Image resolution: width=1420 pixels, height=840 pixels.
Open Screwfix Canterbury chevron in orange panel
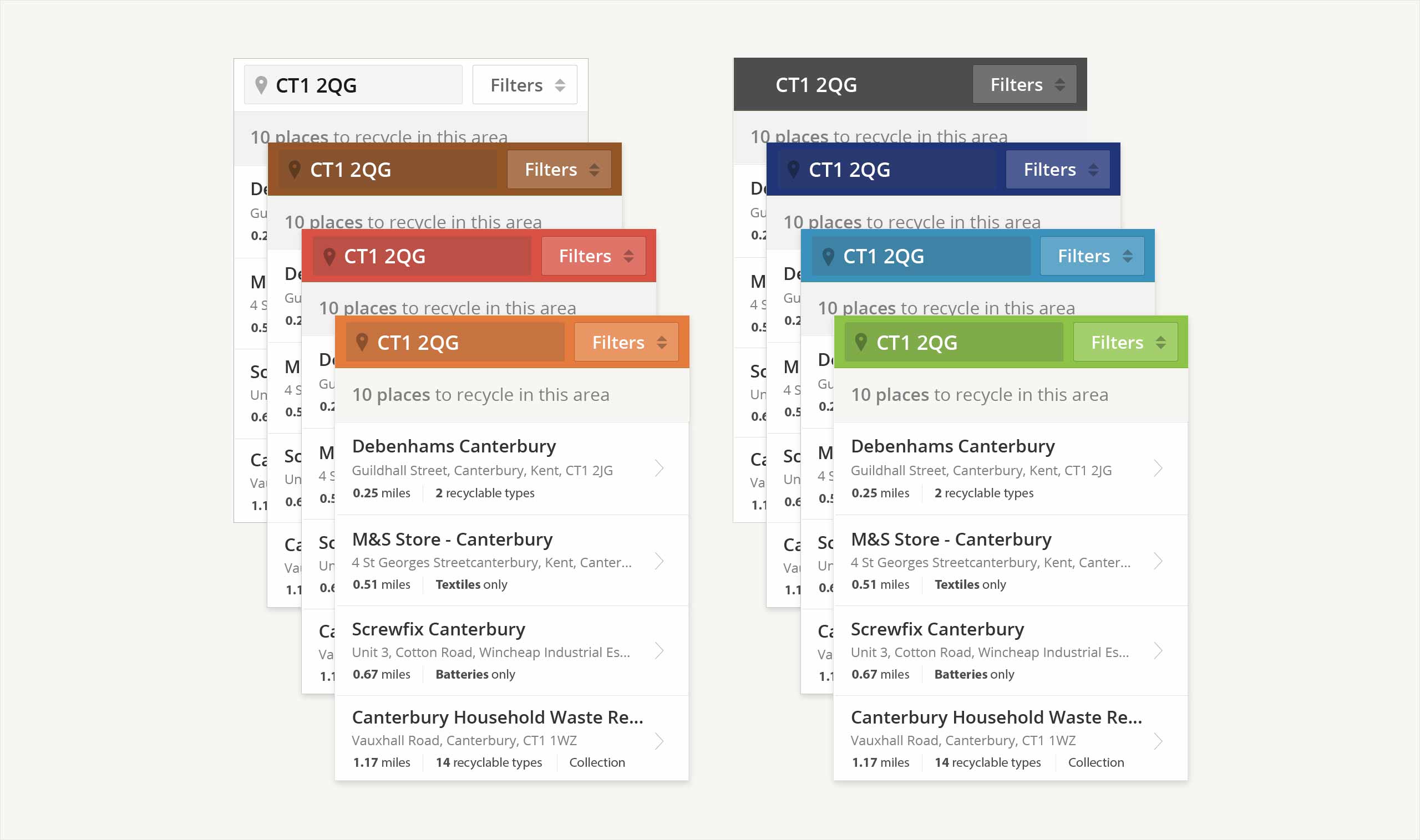coord(659,651)
